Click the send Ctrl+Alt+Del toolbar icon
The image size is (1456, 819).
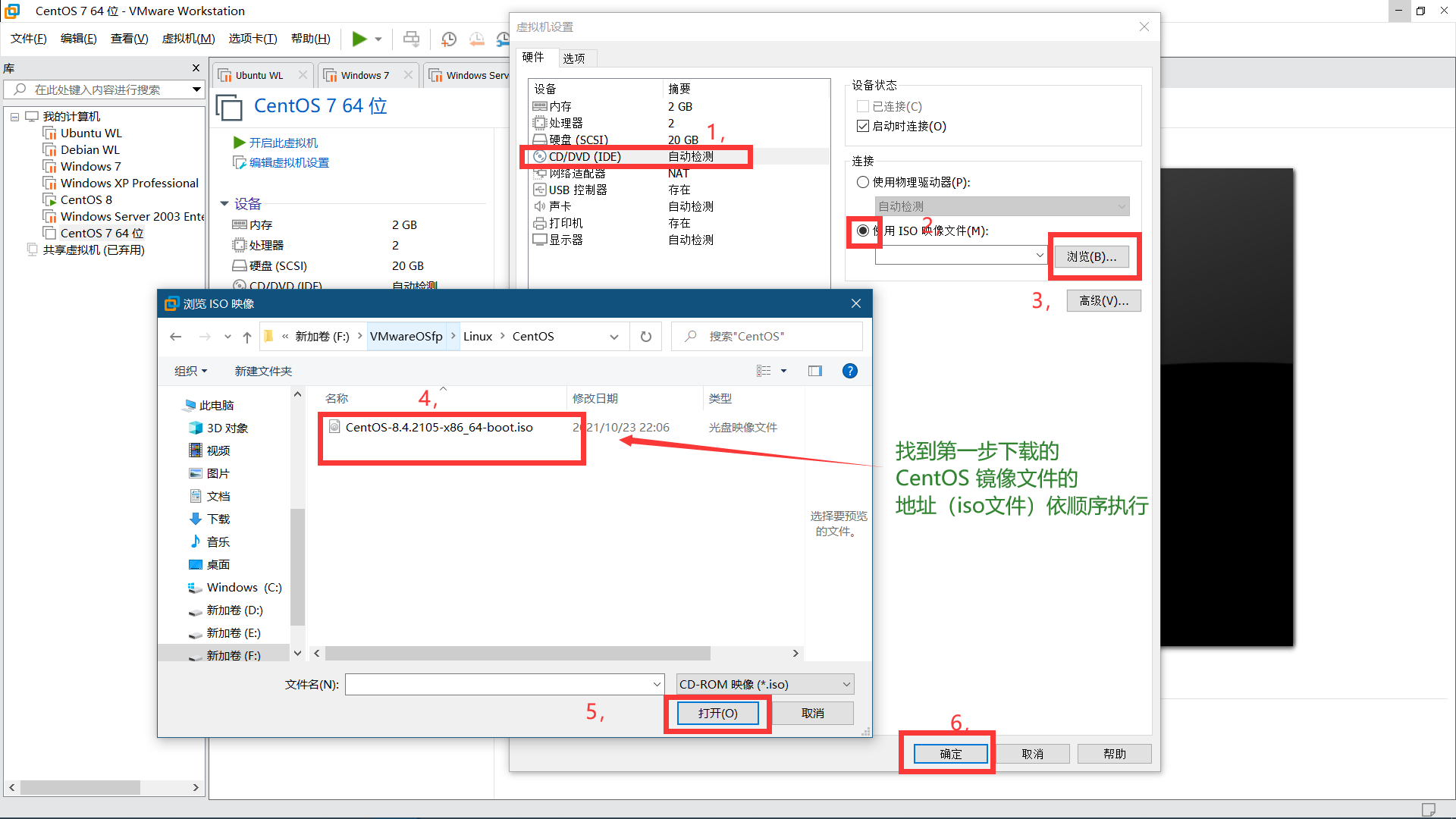411,39
